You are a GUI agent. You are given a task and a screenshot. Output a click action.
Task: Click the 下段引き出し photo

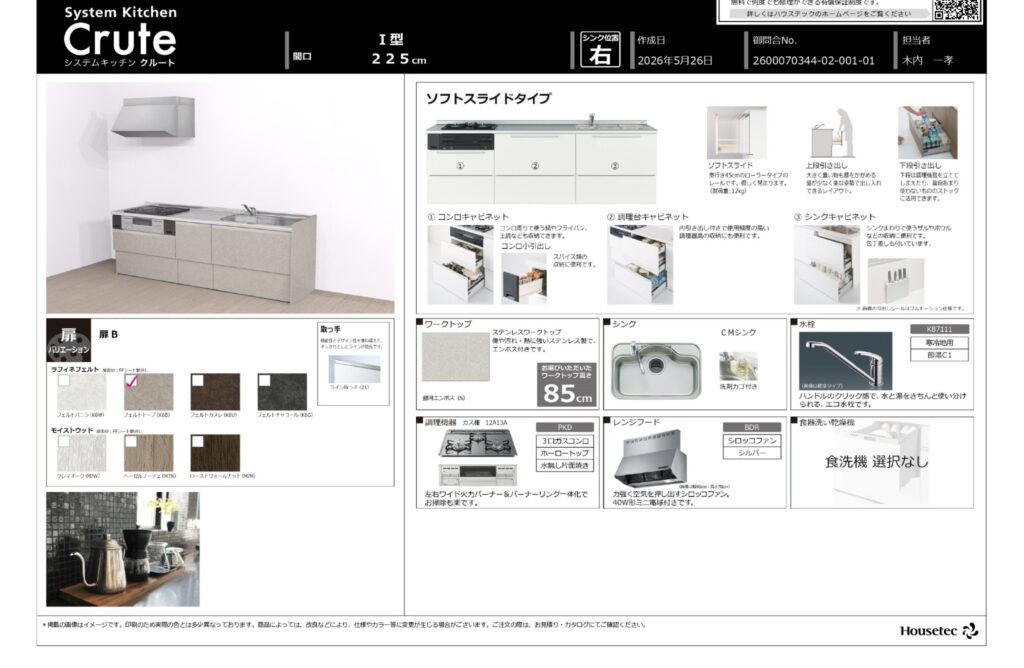click(927, 133)
